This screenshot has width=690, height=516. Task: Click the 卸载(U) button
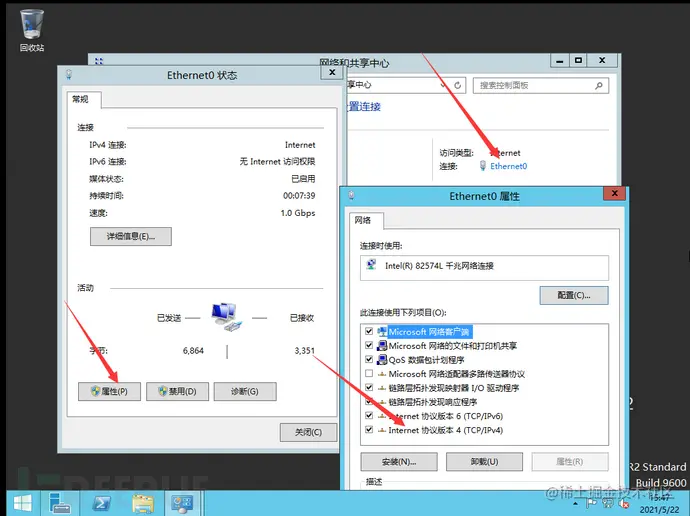pyautogui.click(x=484, y=462)
